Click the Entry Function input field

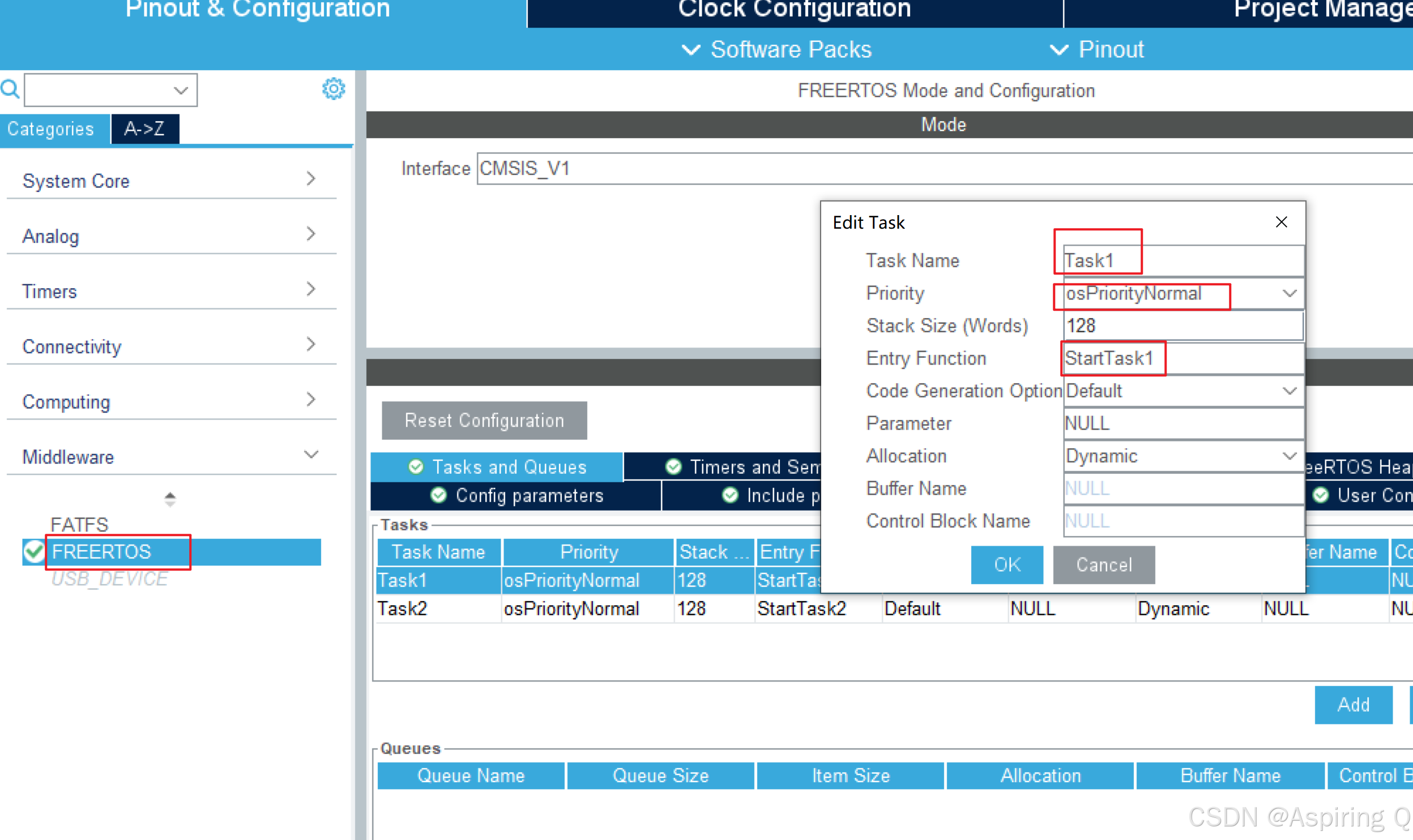coord(1184,358)
